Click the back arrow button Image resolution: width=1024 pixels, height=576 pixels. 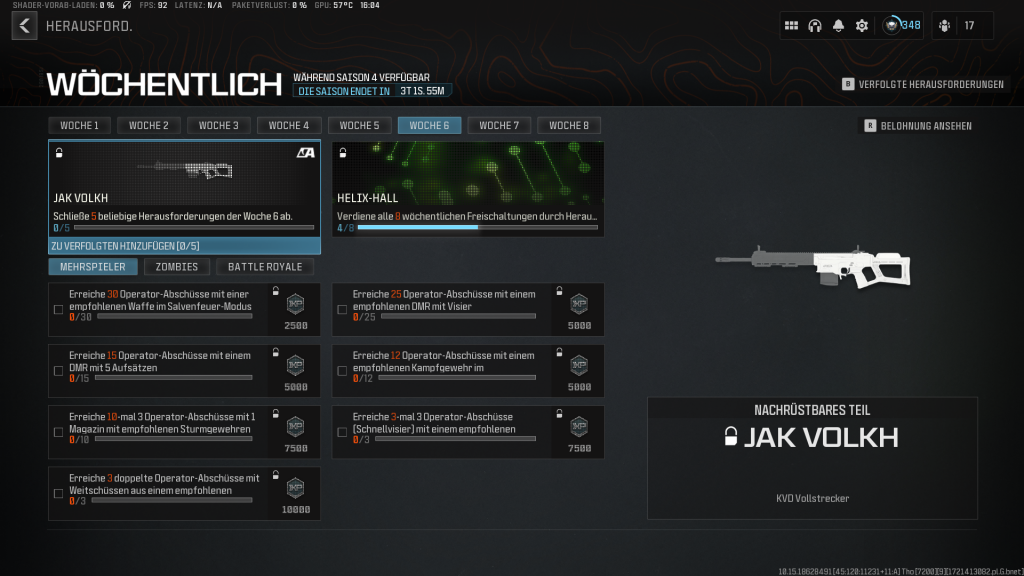[24, 26]
